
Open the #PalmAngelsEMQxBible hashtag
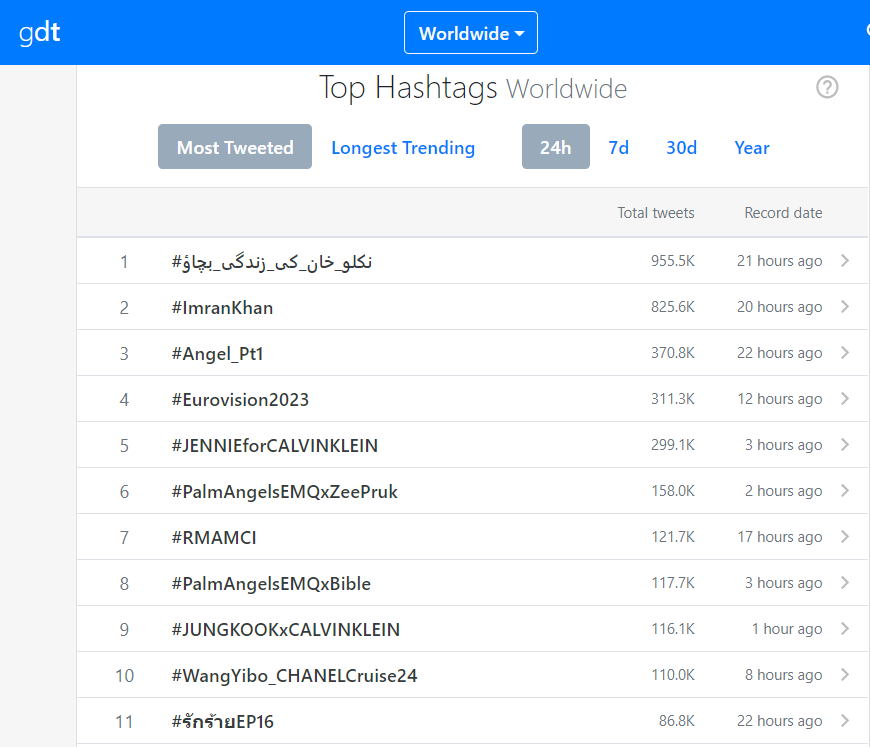(x=271, y=584)
